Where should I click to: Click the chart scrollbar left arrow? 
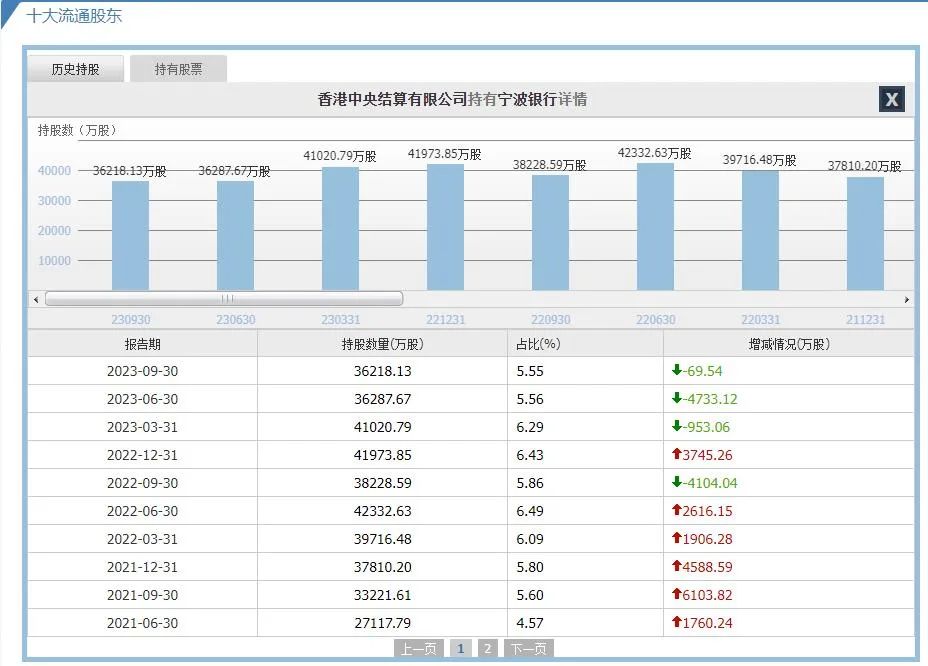[36, 300]
